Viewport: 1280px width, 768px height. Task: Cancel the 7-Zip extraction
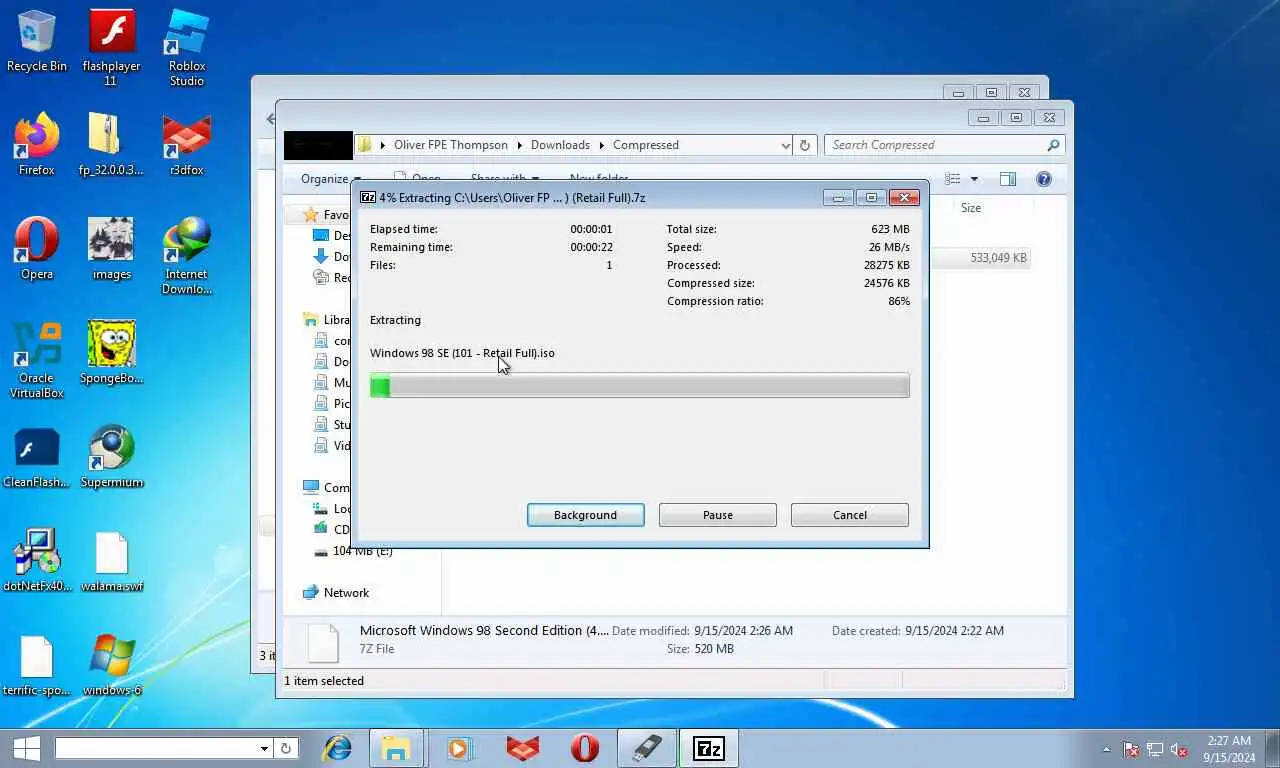point(850,515)
